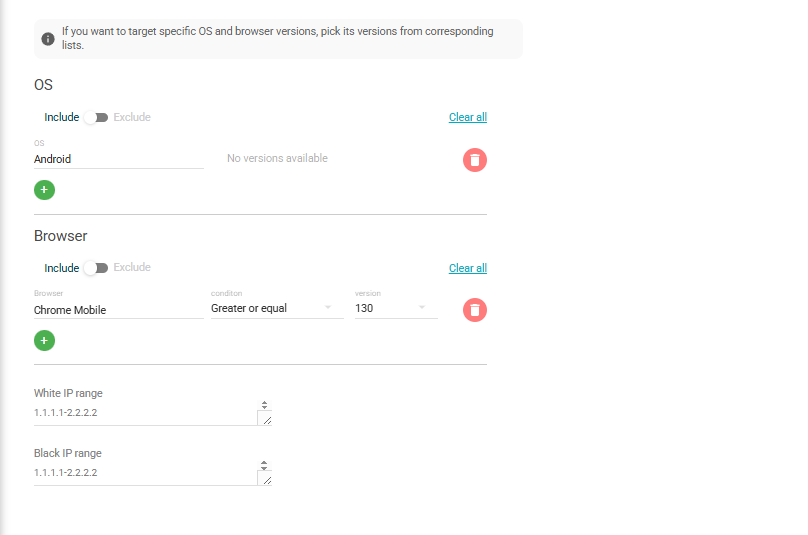
Task: Open the Android OS selector field
Action: coord(118,159)
